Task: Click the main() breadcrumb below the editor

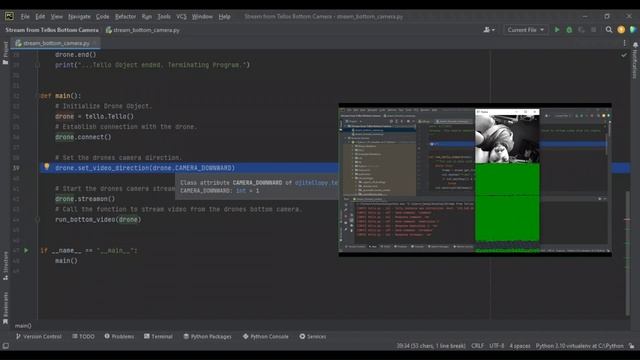Action: (23, 326)
